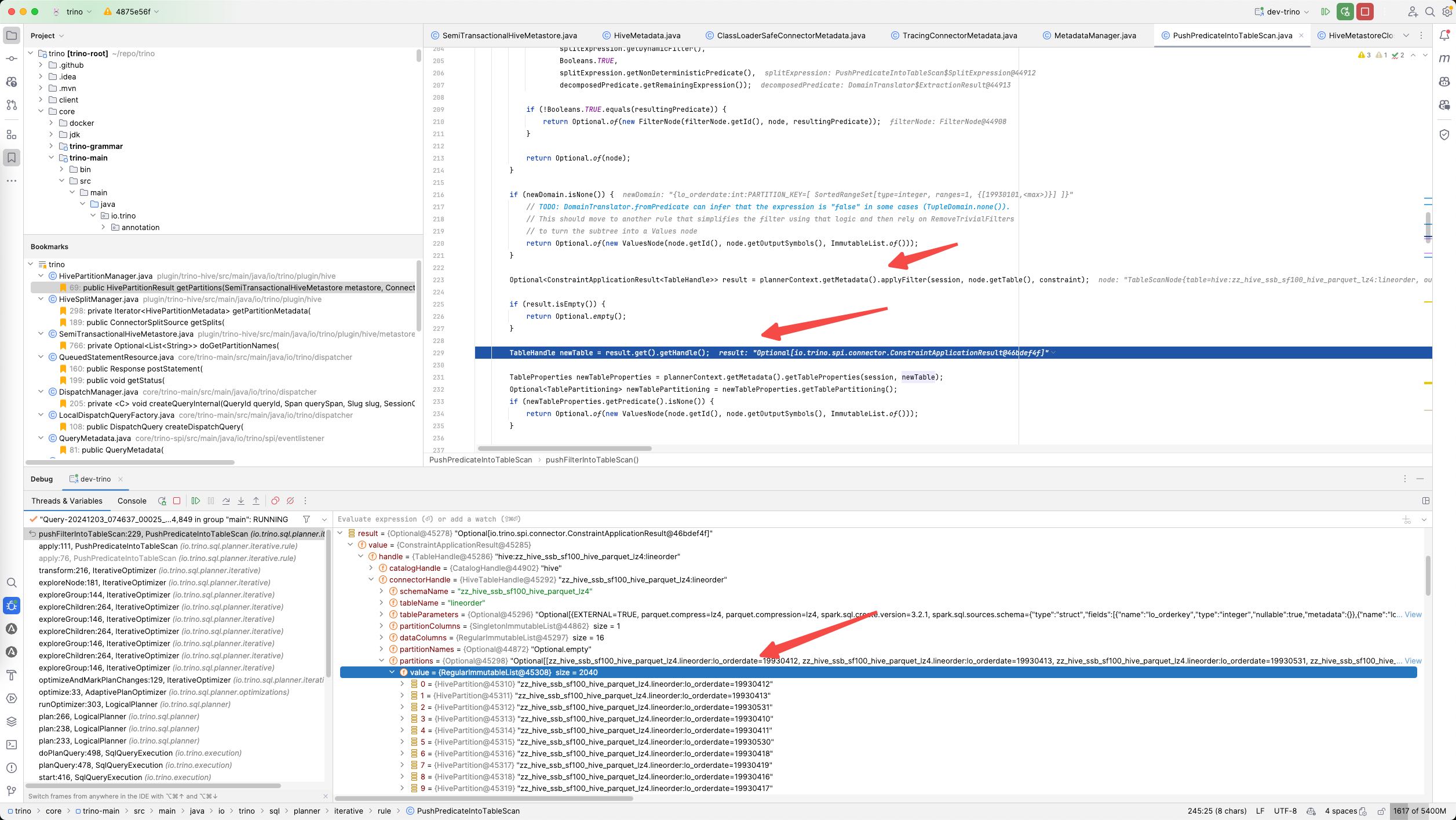1456x820 pixels.
Task: Open the Debug tool window bug icon
Action: 12,606
